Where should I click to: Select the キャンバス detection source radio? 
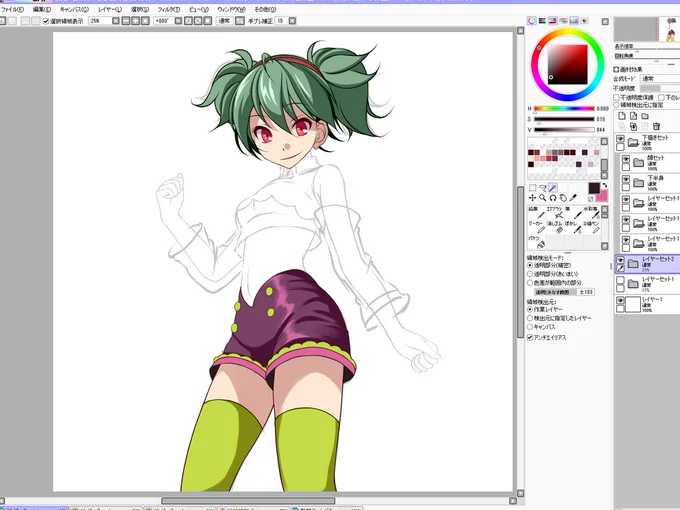[x=530, y=327]
